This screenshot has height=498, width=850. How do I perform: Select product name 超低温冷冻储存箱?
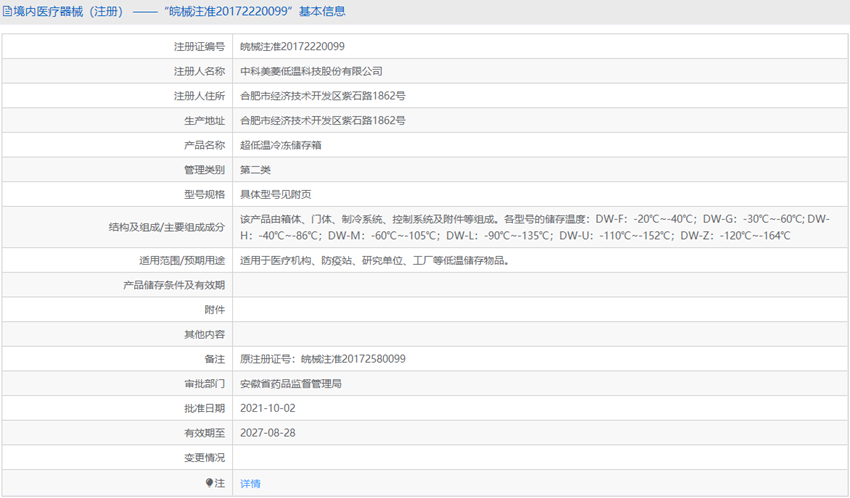(280, 145)
